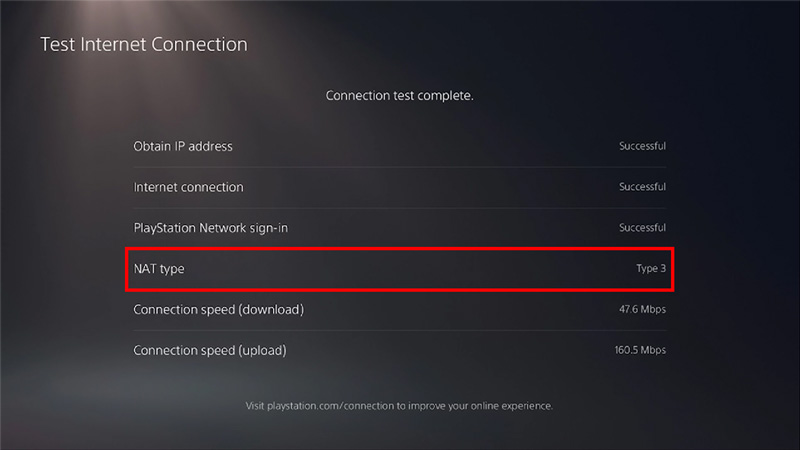Click the Connection speed (upload) label
The image size is (800, 450).
[210, 351]
